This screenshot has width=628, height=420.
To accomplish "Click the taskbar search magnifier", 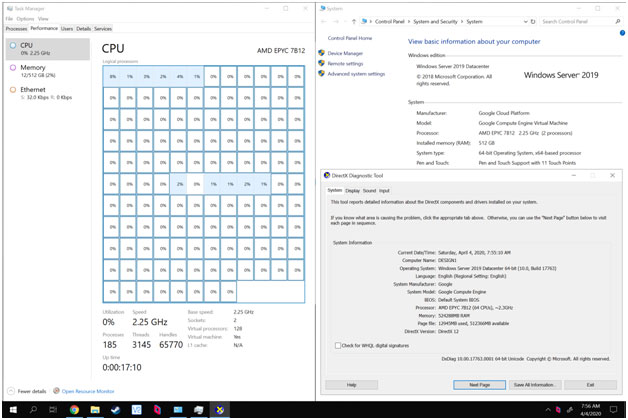I will coord(34,410).
